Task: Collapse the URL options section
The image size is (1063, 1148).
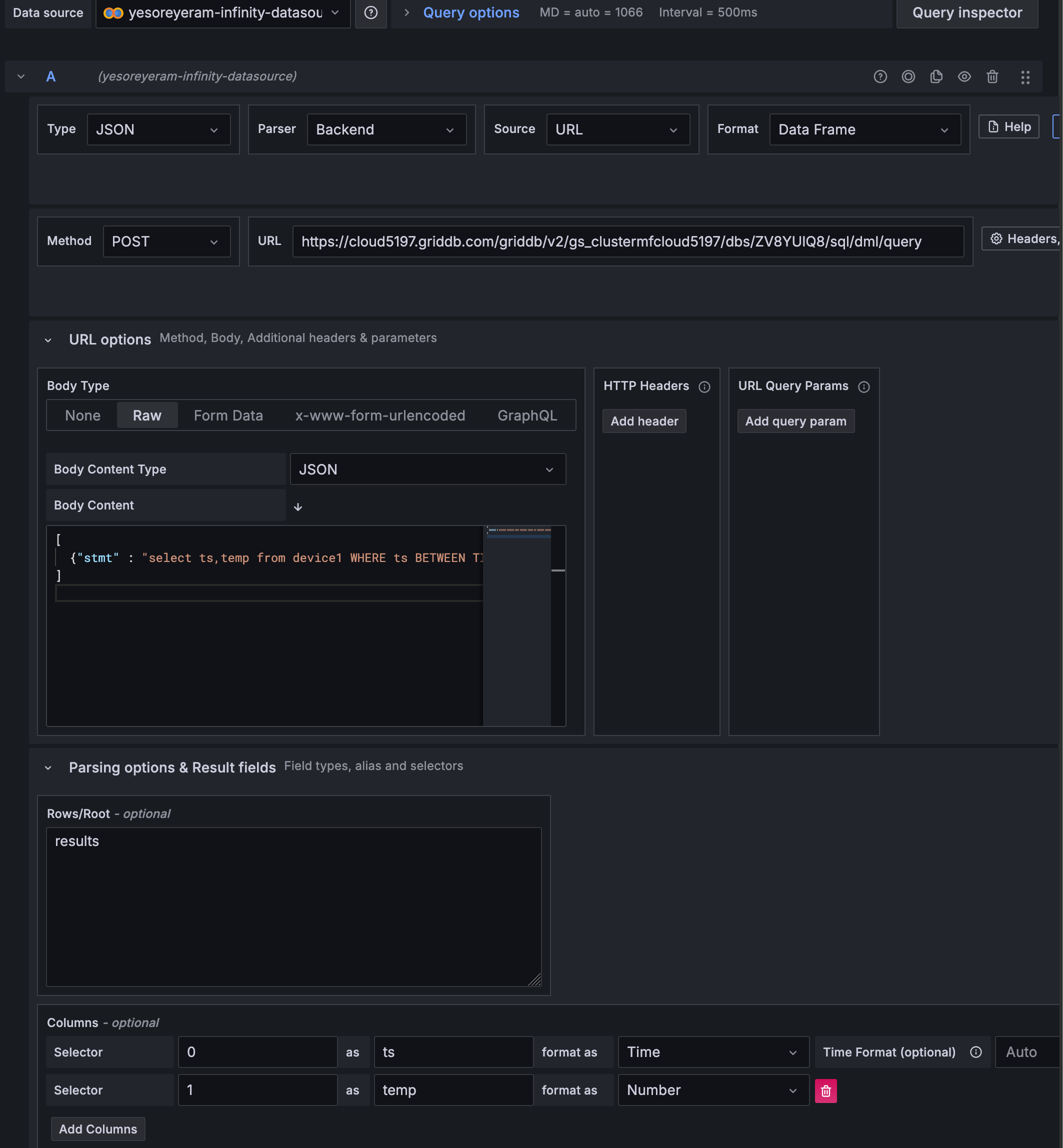Action: pyautogui.click(x=48, y=340)
